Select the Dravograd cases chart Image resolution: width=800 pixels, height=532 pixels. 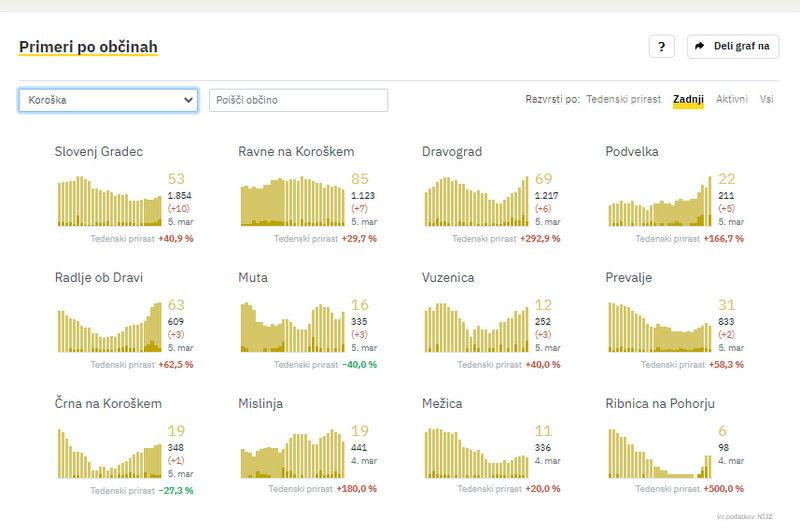click(x=476, y=201)
